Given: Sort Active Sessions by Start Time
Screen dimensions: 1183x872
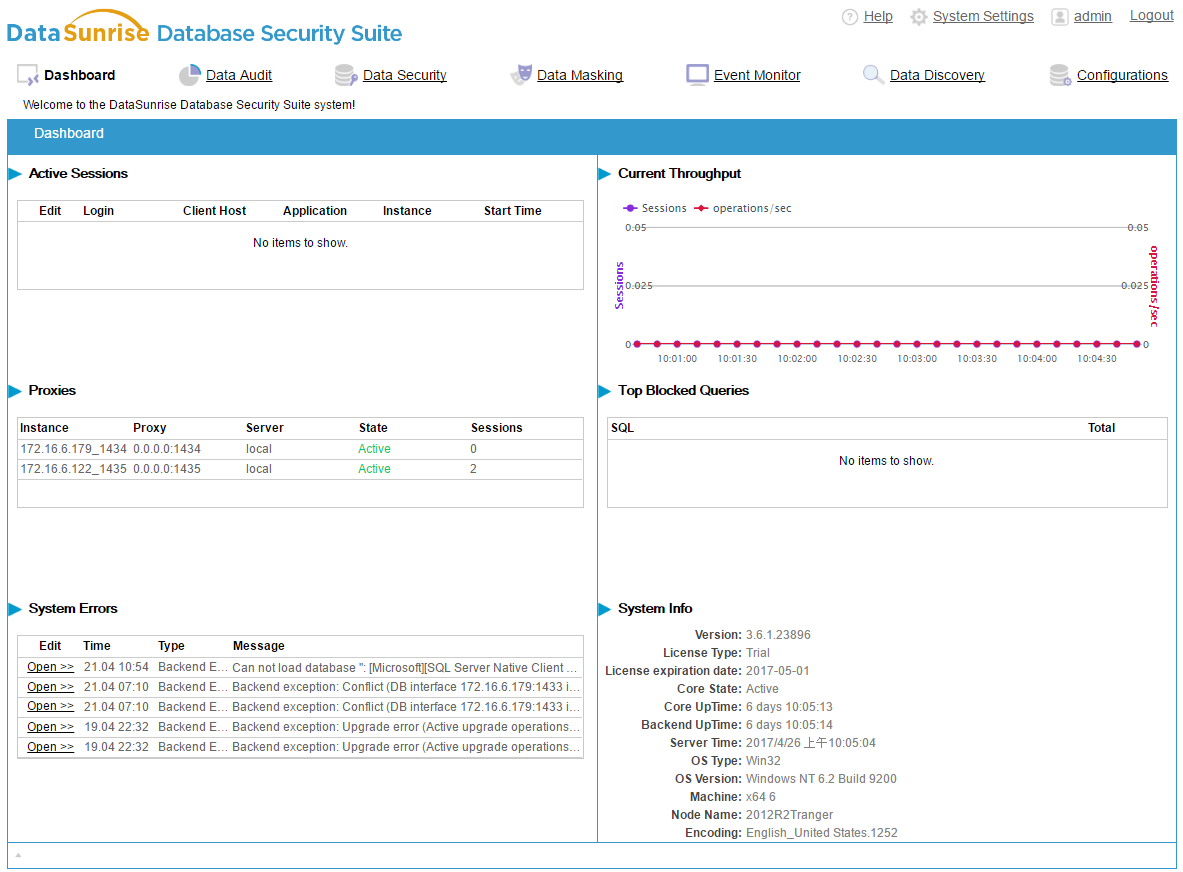Looking at the screenshot, I should click(x=512, y=210).
